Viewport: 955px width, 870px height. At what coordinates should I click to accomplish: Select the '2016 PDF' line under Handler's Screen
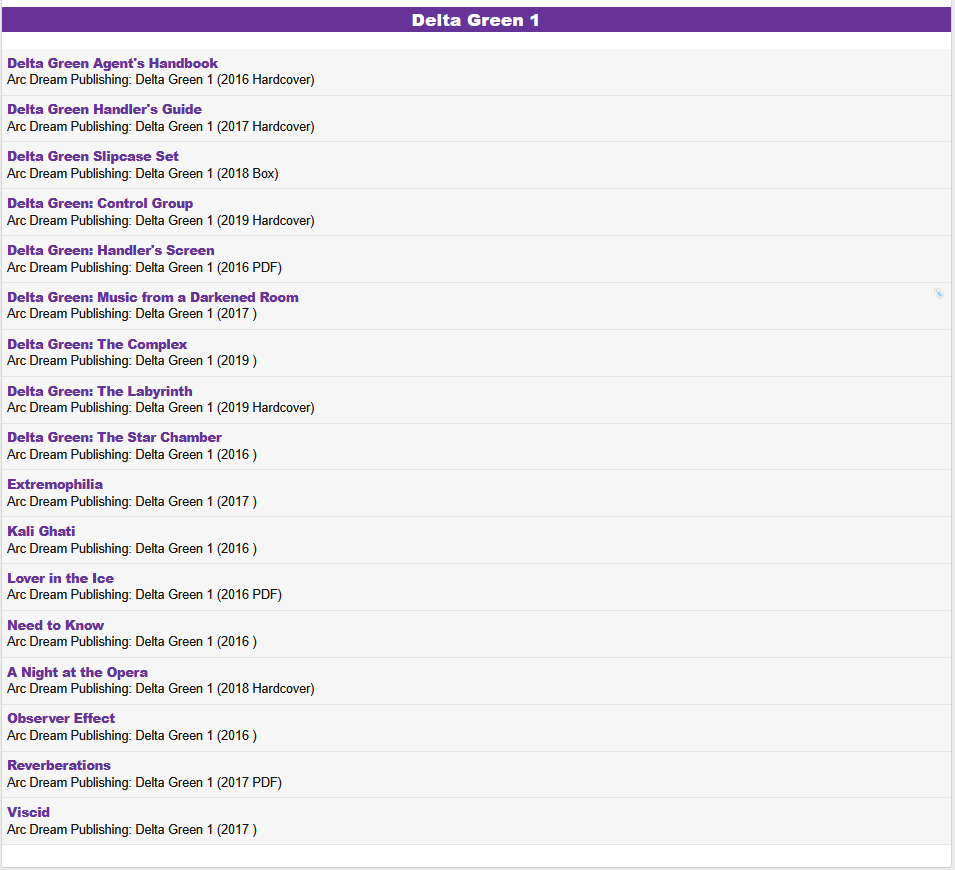point(144,267)
